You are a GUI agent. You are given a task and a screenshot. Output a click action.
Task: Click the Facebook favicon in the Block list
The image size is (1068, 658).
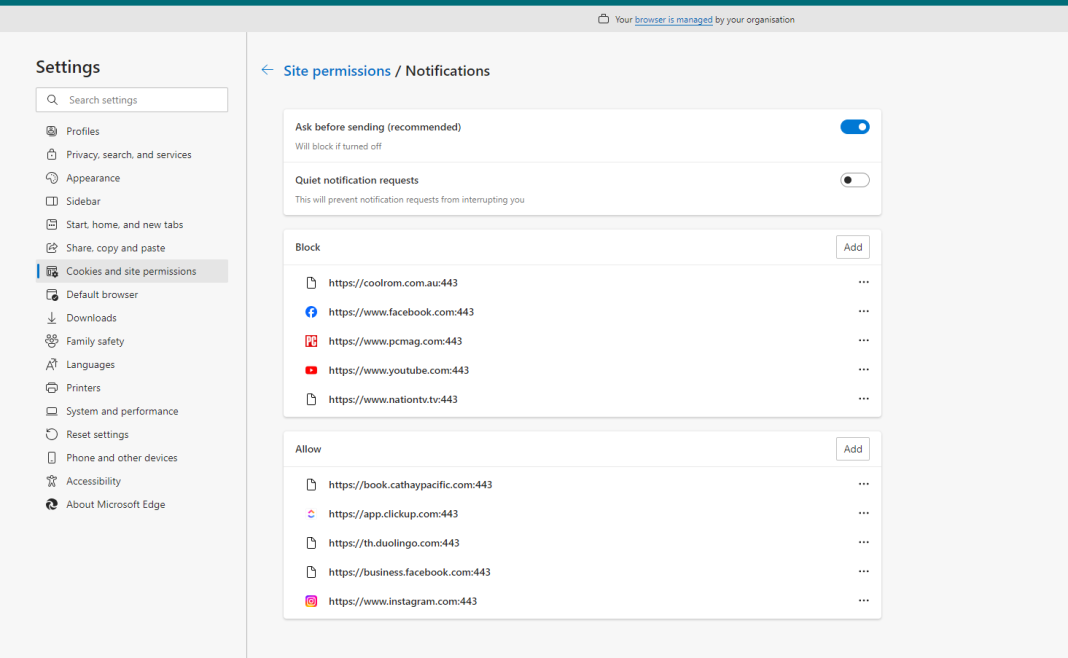click(x=311, y=311)
